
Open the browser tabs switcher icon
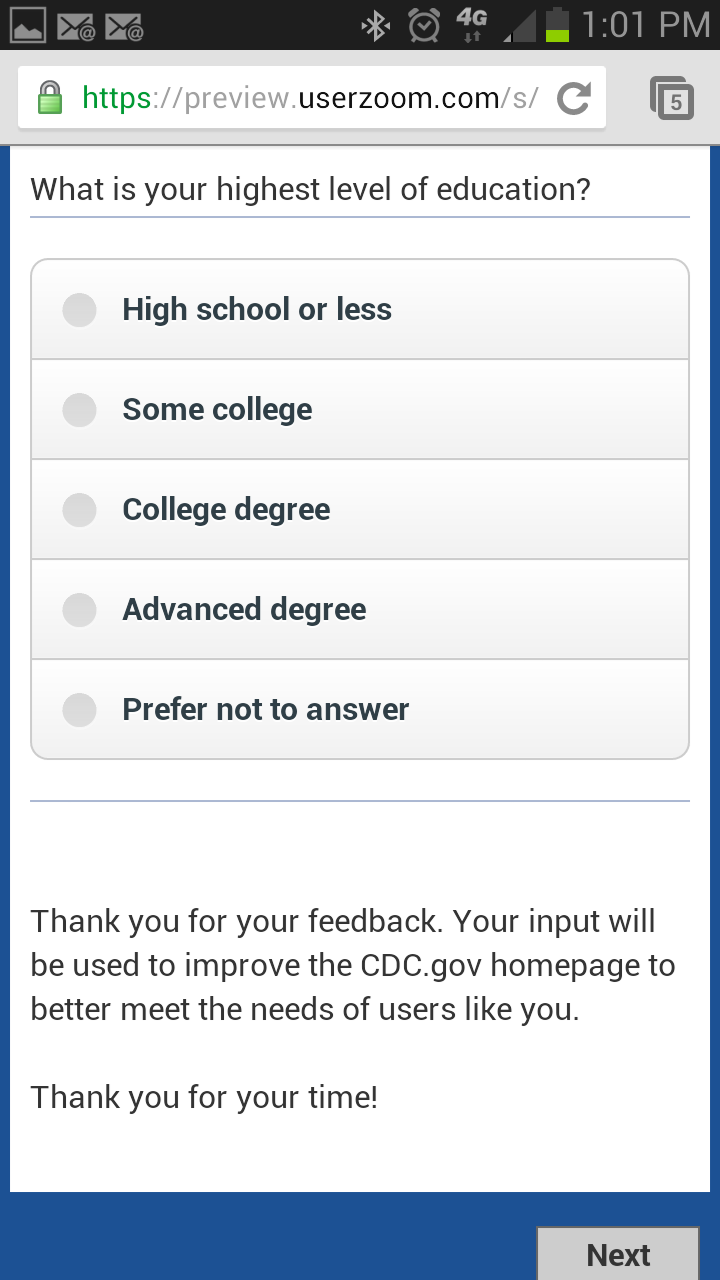click(672, 98)
